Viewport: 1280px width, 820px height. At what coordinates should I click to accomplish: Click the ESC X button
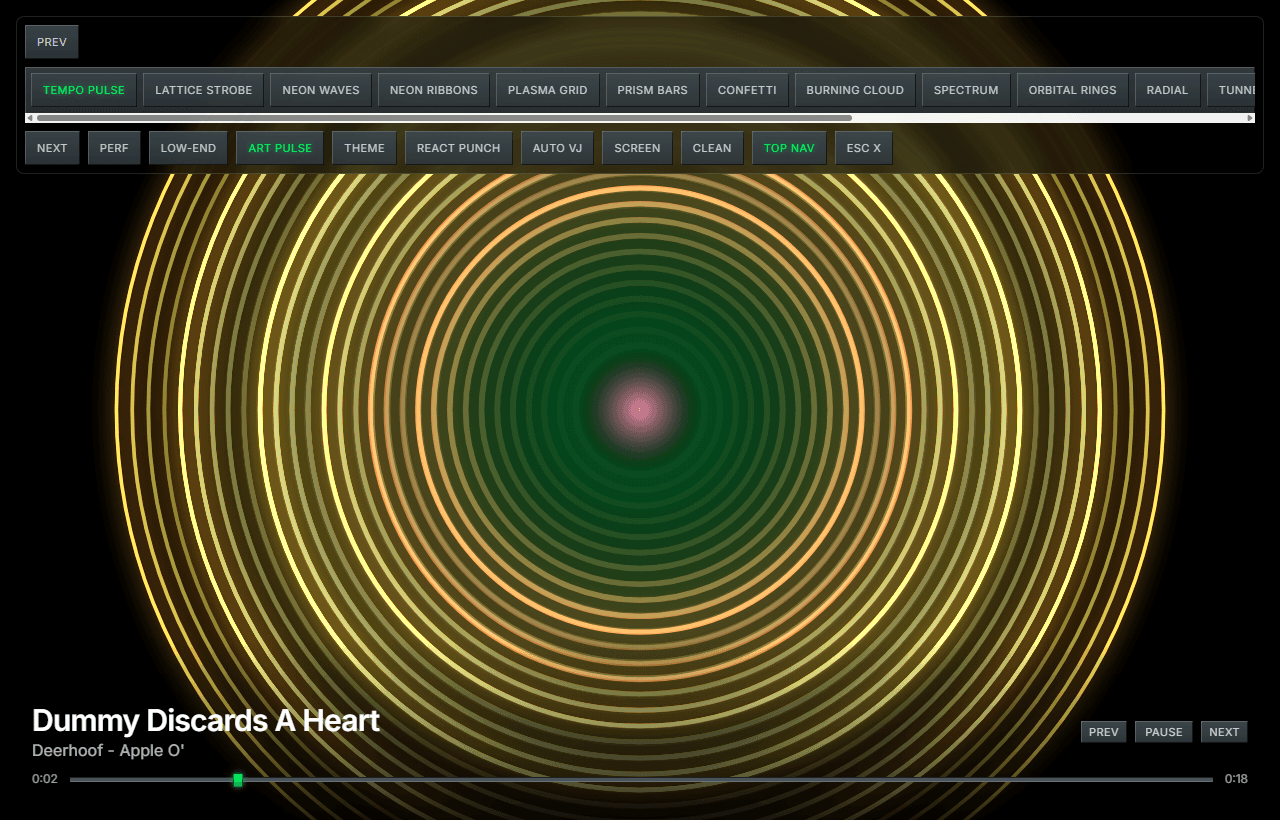864,148
